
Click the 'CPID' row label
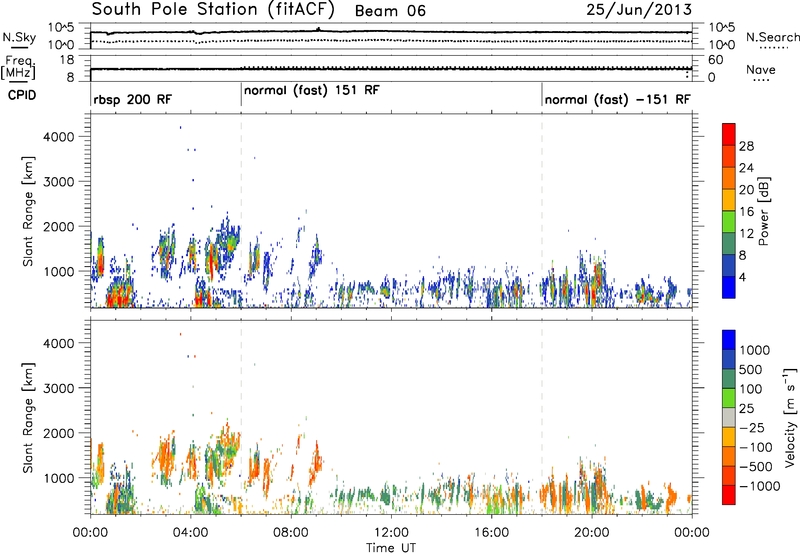[22, 95]
